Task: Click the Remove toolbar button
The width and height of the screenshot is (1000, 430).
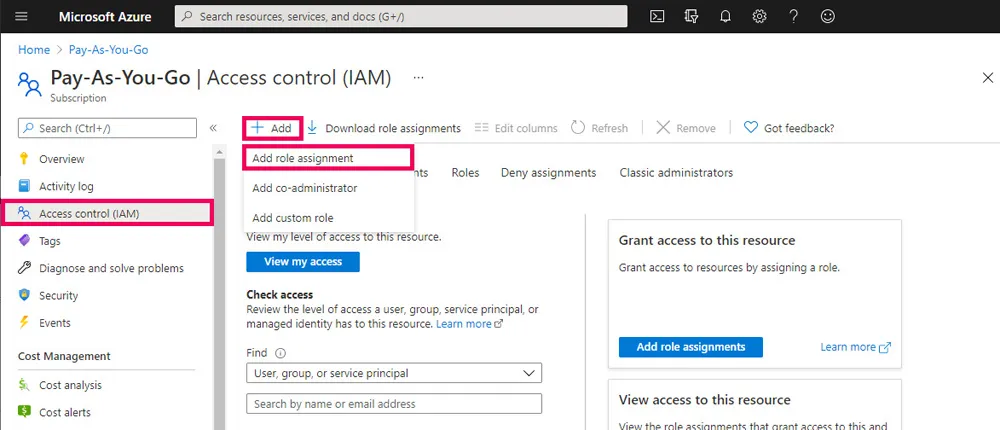Action: 686,128
